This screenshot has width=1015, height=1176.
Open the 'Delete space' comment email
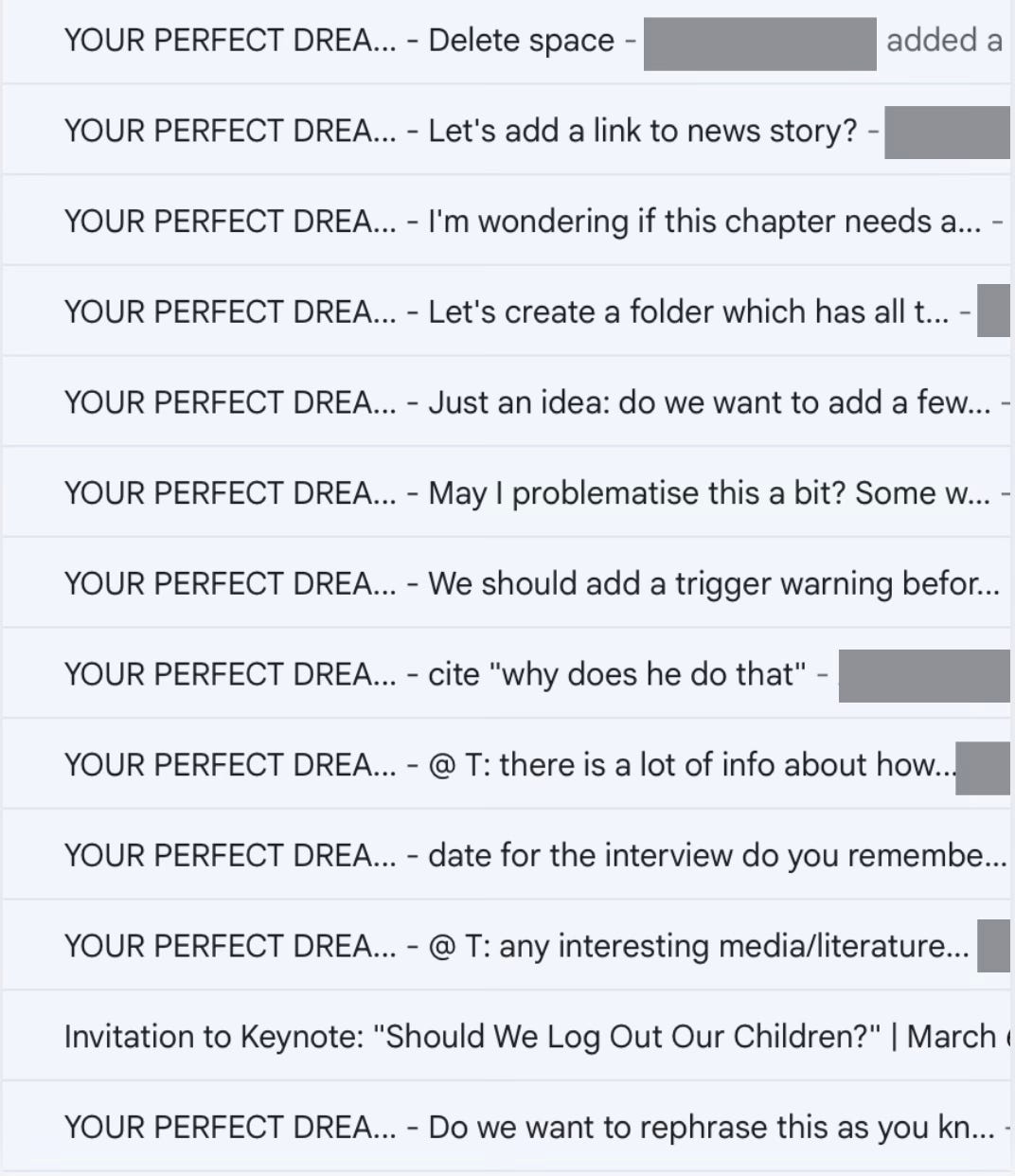click(x=508, y=41)
